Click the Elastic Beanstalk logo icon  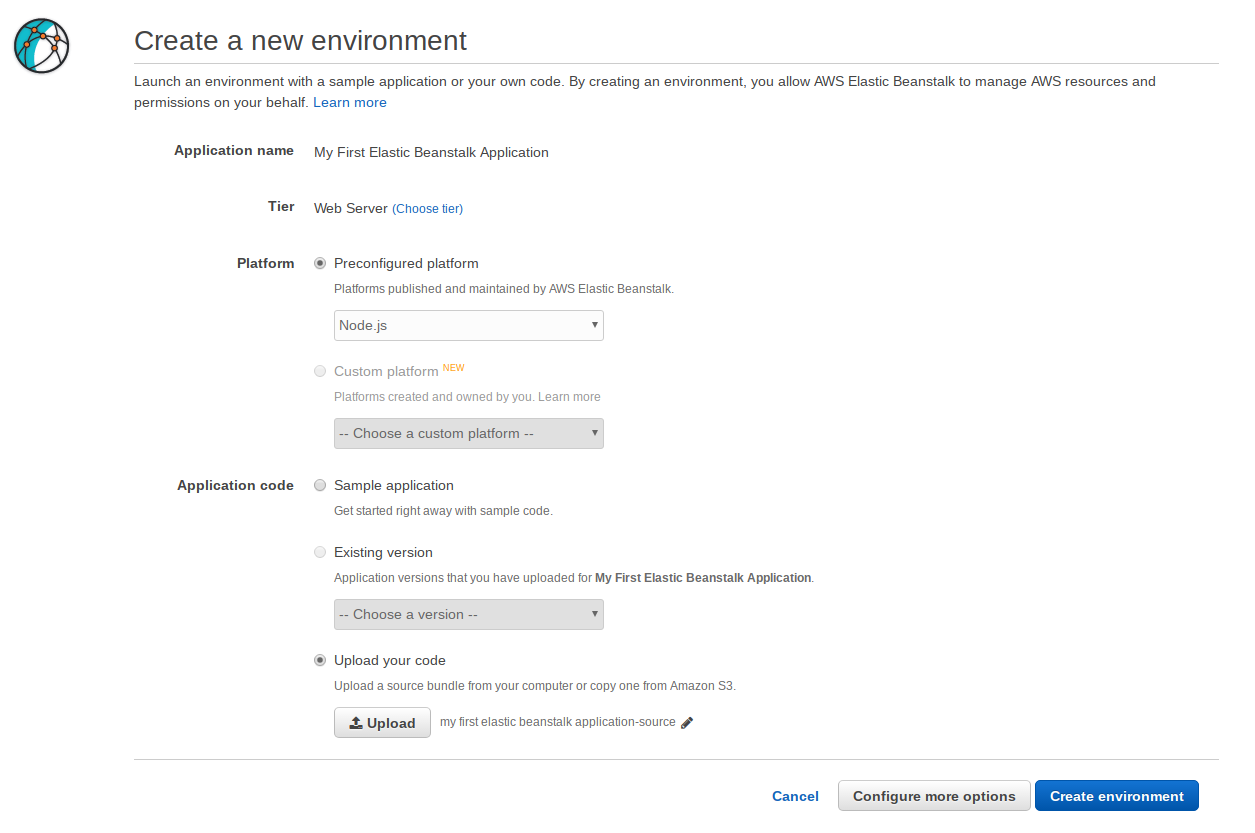click(42, 46)
